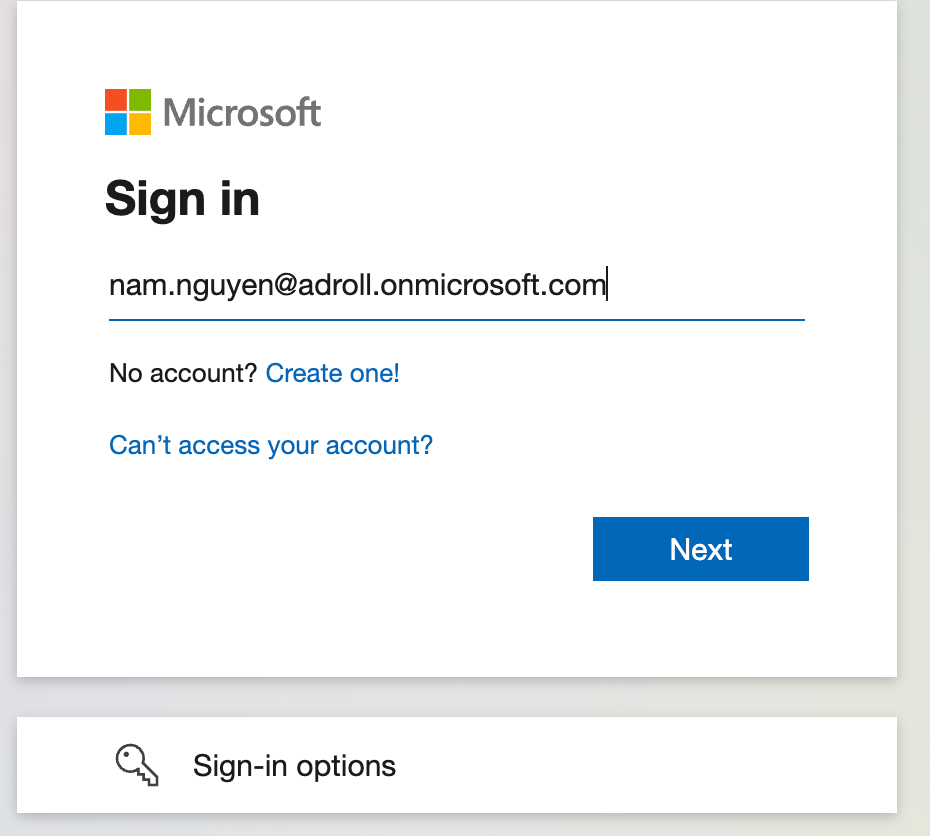This screenshot has height=836, width=930.
Task: Click the yellow square of Microsoft logo
Action: (x=140, y=124)
